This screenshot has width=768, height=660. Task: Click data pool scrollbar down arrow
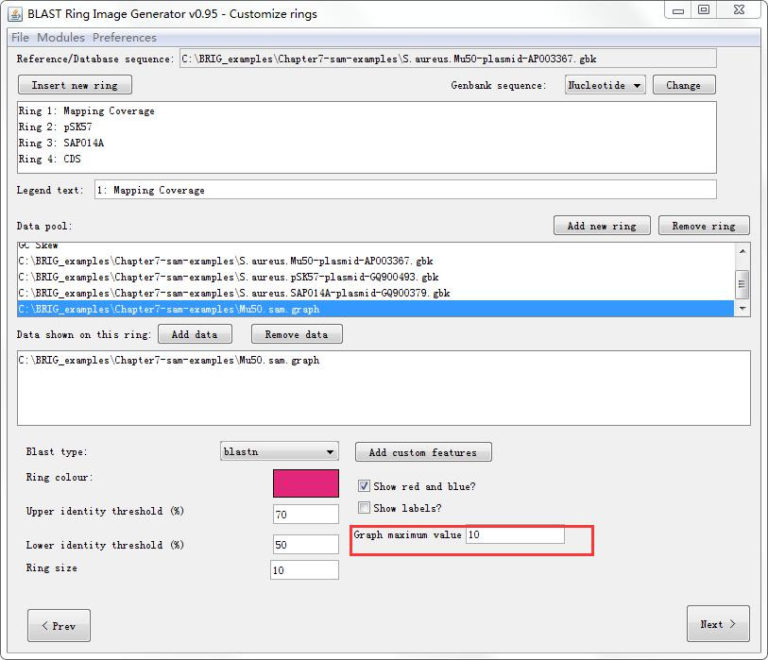click(743, 308)
